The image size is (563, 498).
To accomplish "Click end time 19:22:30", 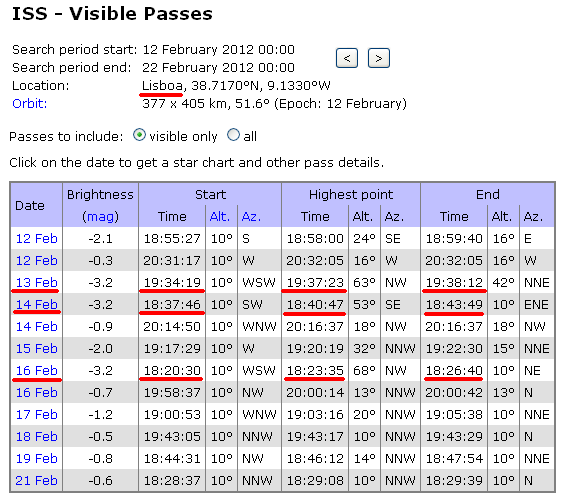I will point(454,349).
